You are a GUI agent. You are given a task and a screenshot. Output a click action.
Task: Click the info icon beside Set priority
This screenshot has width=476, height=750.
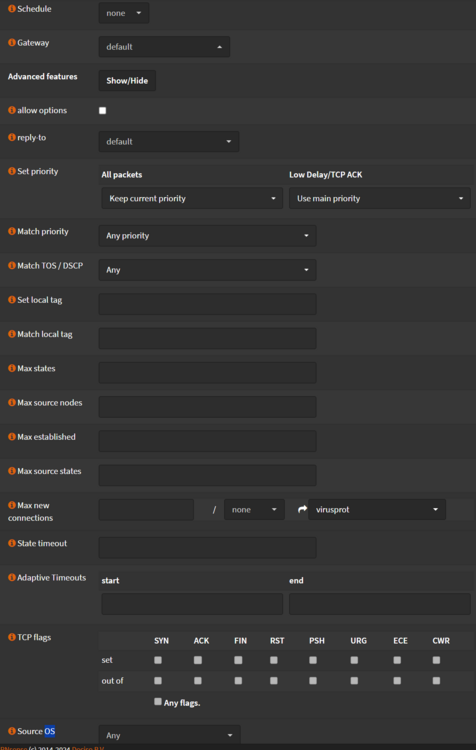coord(12,171)
